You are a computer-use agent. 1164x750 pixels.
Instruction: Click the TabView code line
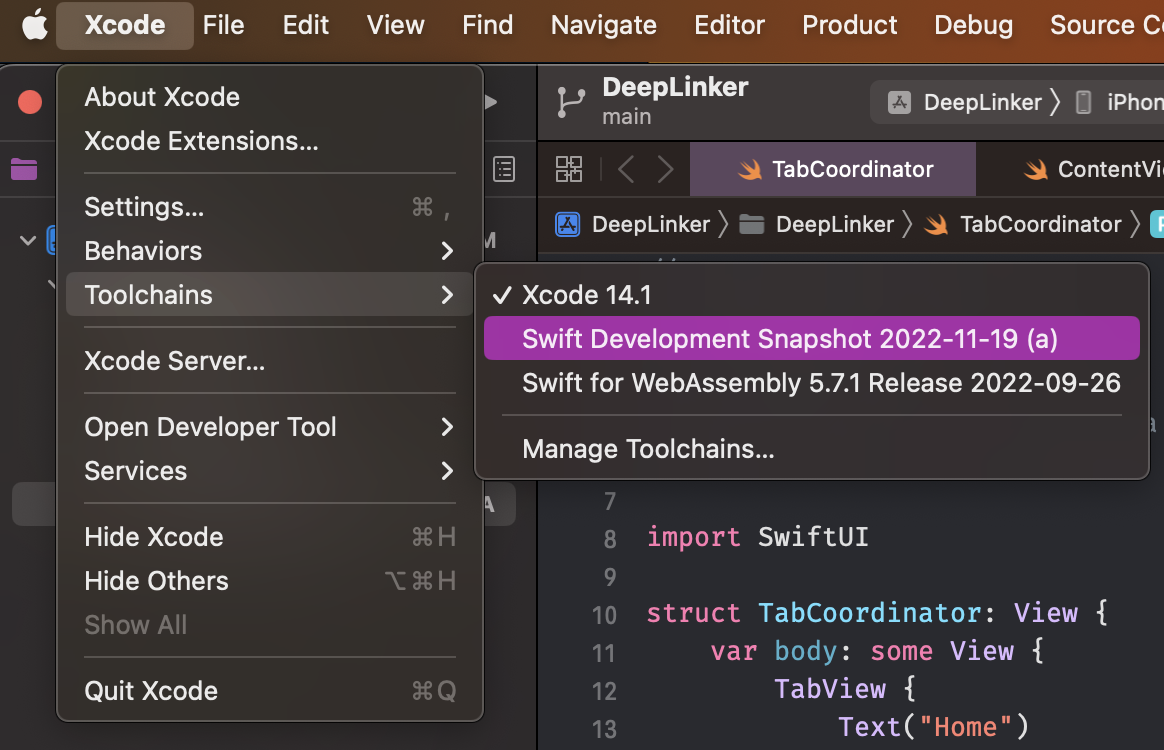tap(845, 689)
